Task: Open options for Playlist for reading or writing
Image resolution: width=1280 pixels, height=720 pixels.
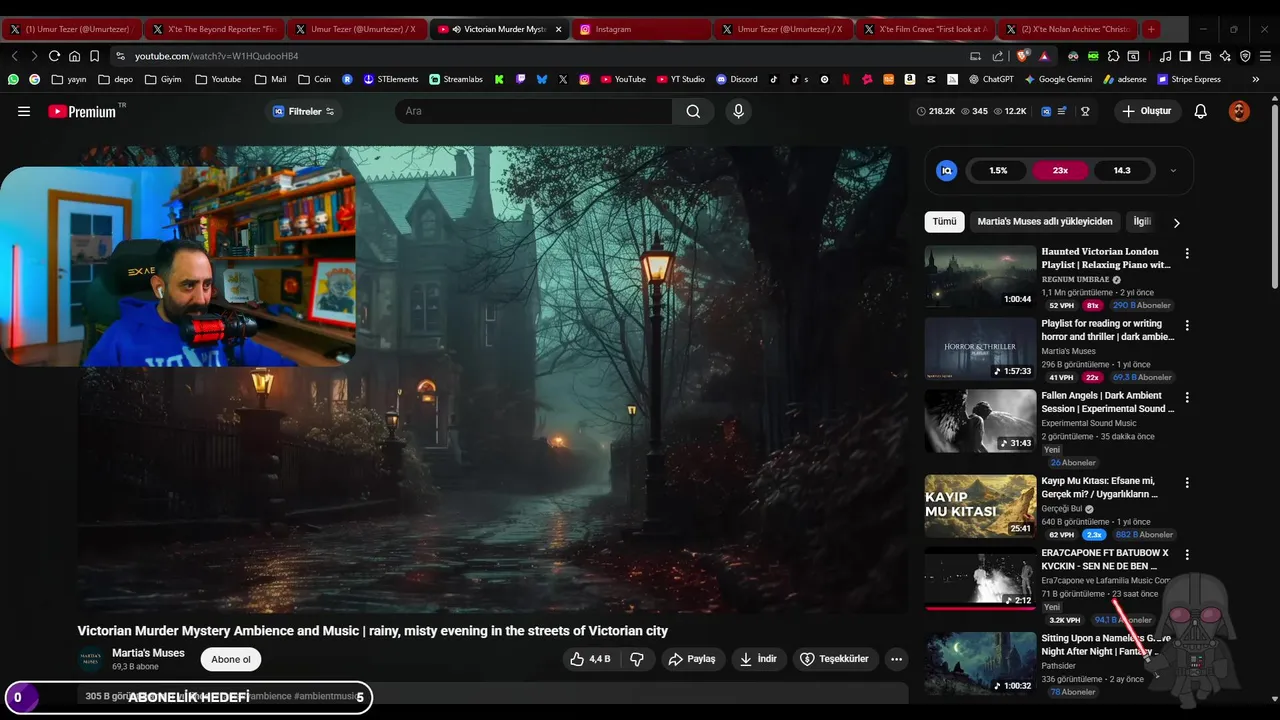Action: point(1187,326)
